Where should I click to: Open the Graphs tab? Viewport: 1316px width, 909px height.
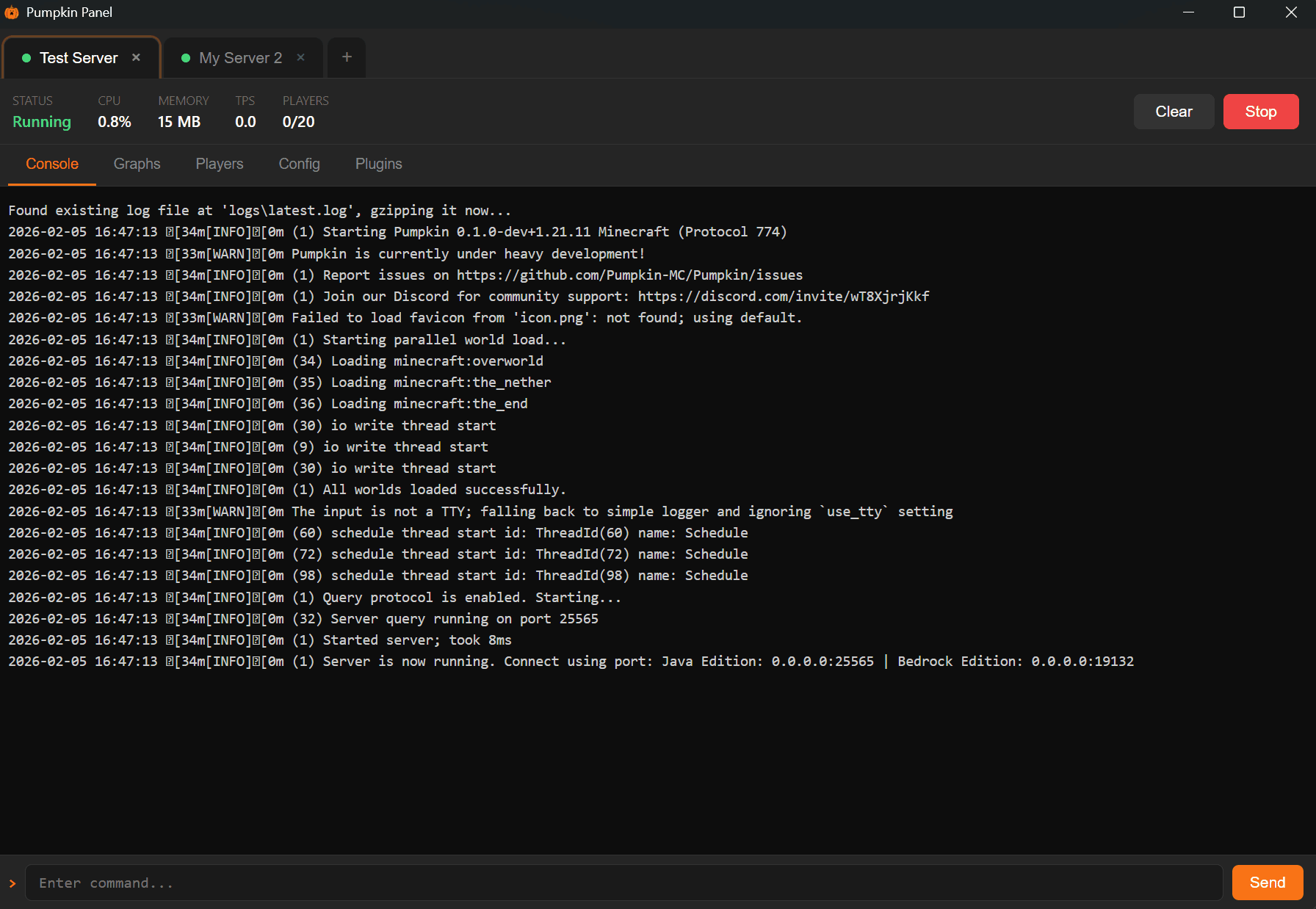point(137,164)
